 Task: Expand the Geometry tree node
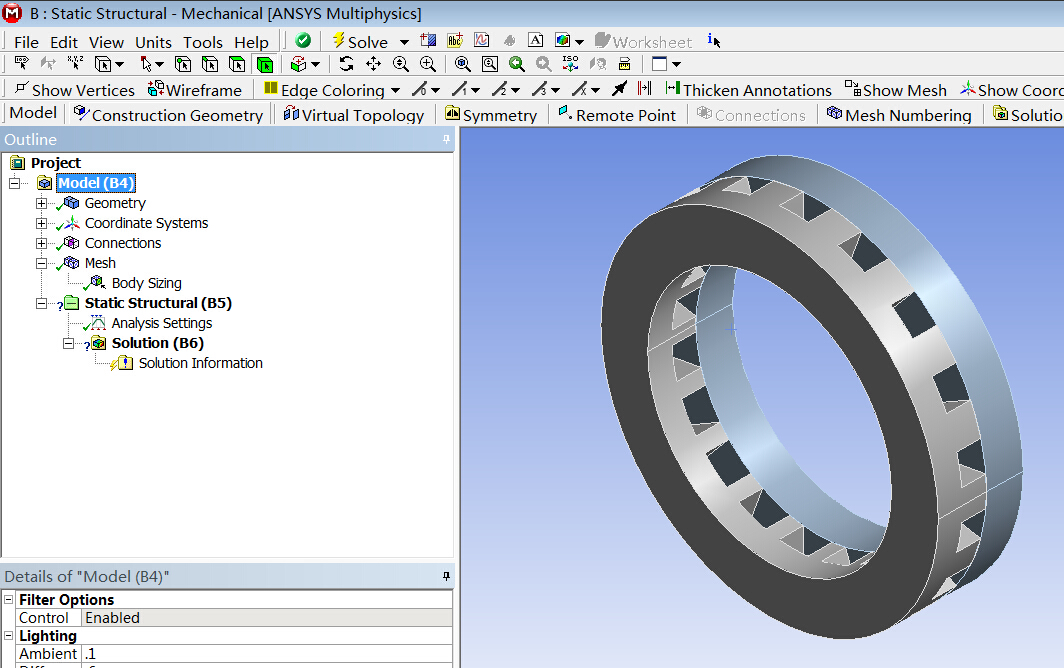(x=41, y=203)
